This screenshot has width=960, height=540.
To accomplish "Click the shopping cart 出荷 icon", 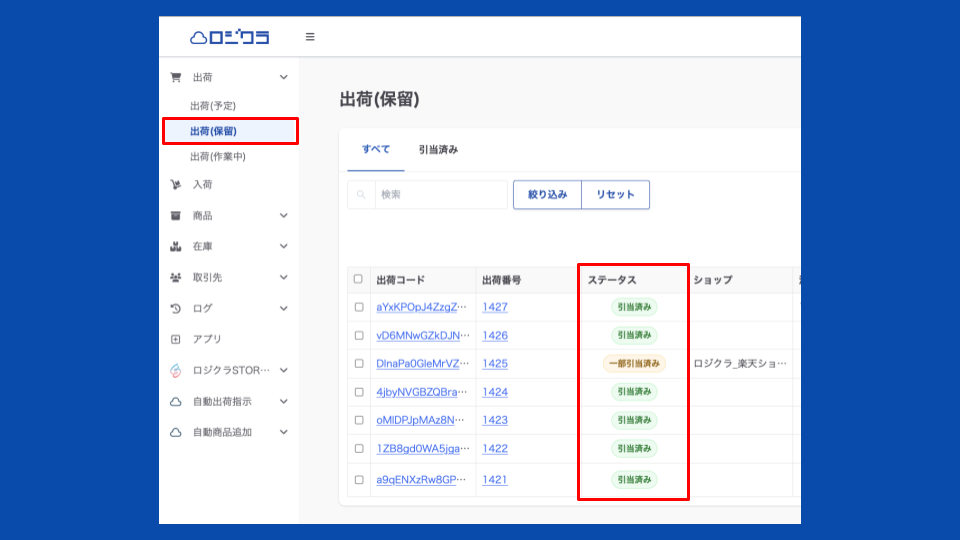I will (x=176, y=77).
